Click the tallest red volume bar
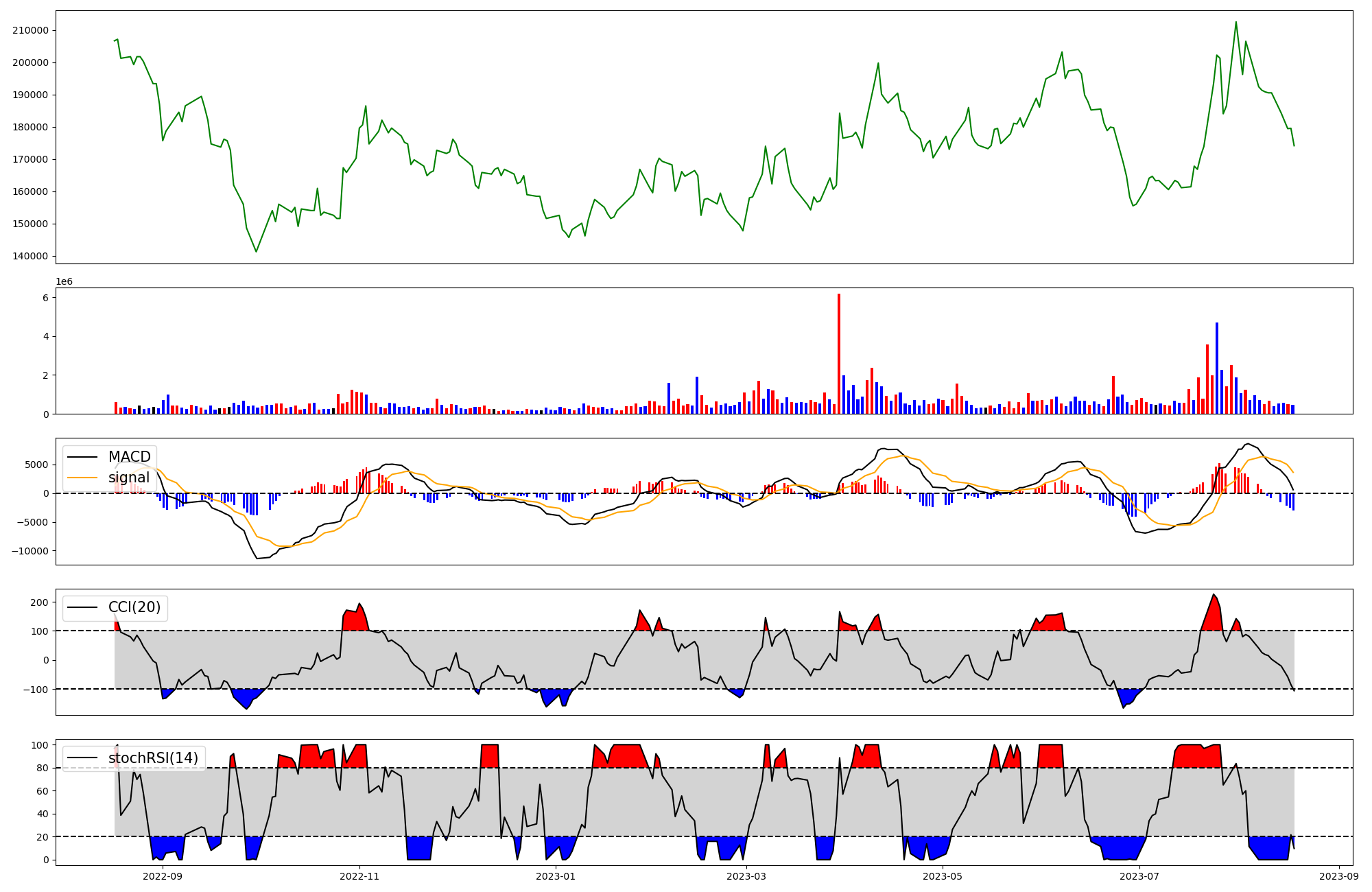This screenshot has width=1372, height=892. (x=838, y=353)
